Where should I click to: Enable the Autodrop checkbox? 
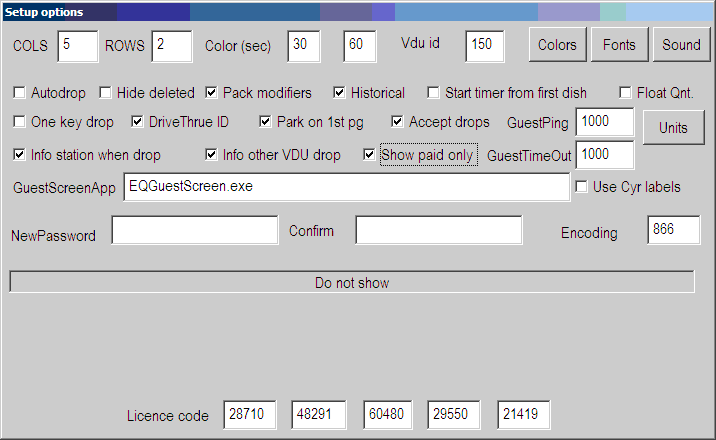[x=20, y=93]
